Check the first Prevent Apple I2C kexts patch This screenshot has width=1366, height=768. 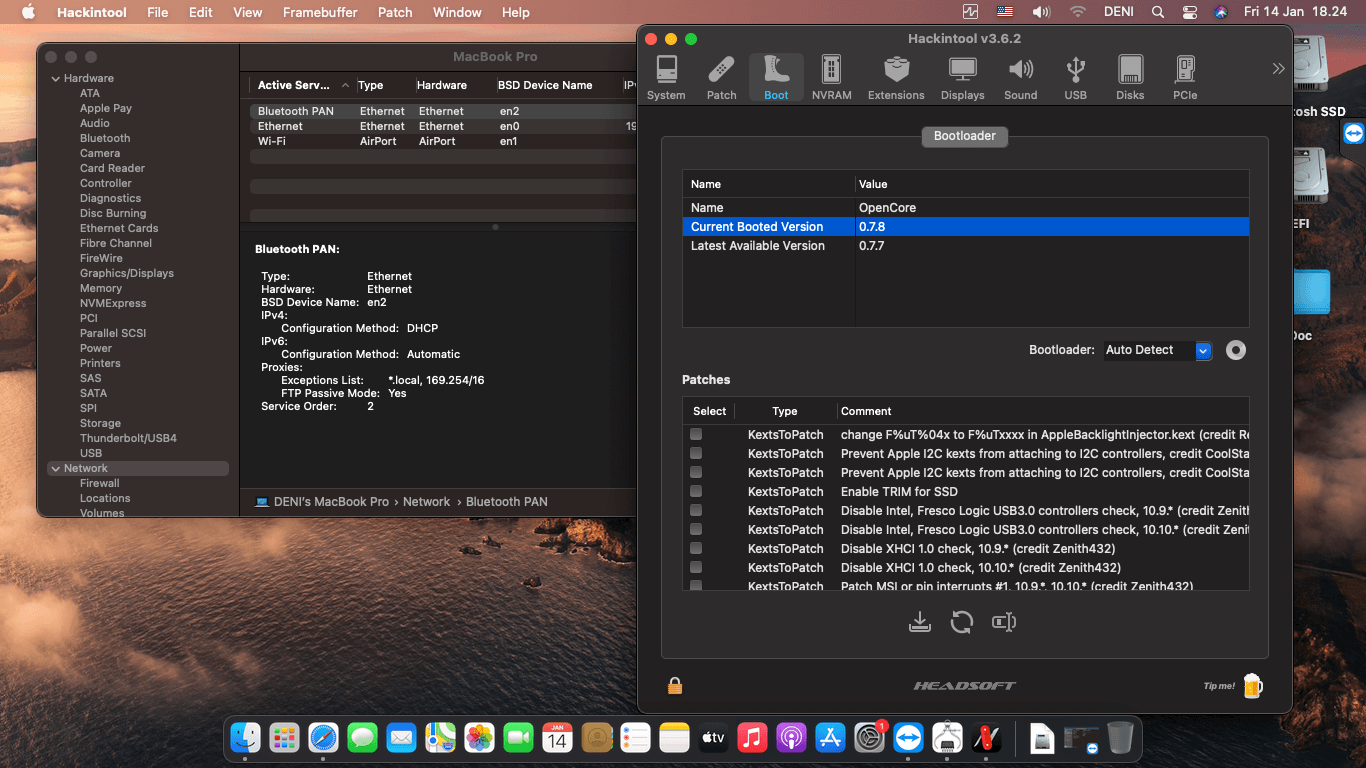coord(696,454)
